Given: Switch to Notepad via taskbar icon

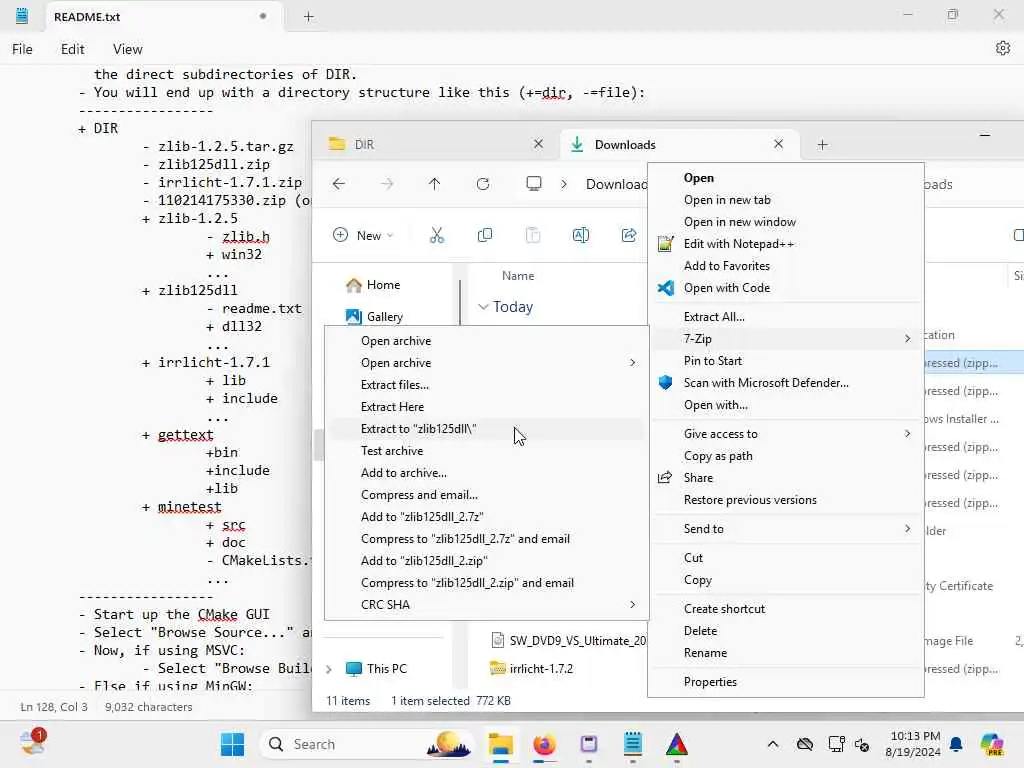Looking at the screenshot, I should point(633,744).
